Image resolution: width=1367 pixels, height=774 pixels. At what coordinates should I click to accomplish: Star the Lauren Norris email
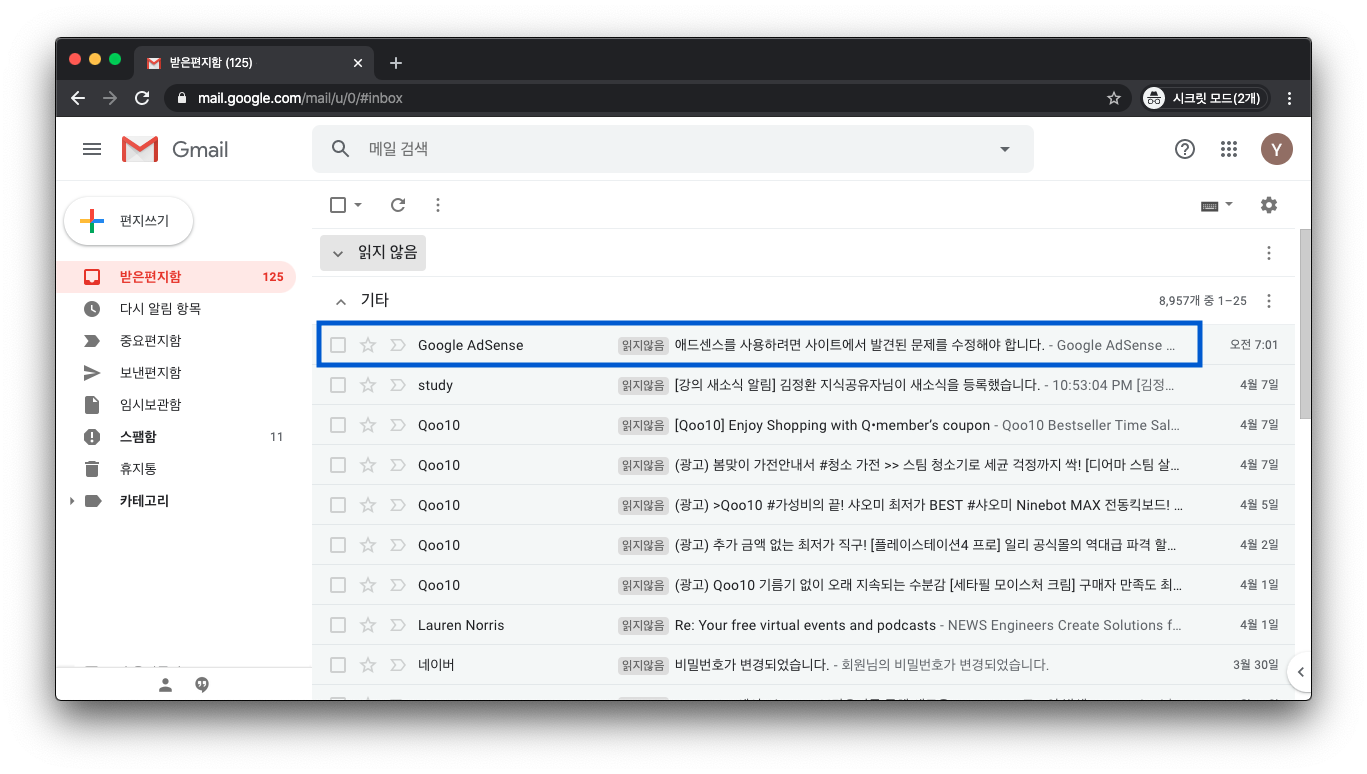[368, 625]
